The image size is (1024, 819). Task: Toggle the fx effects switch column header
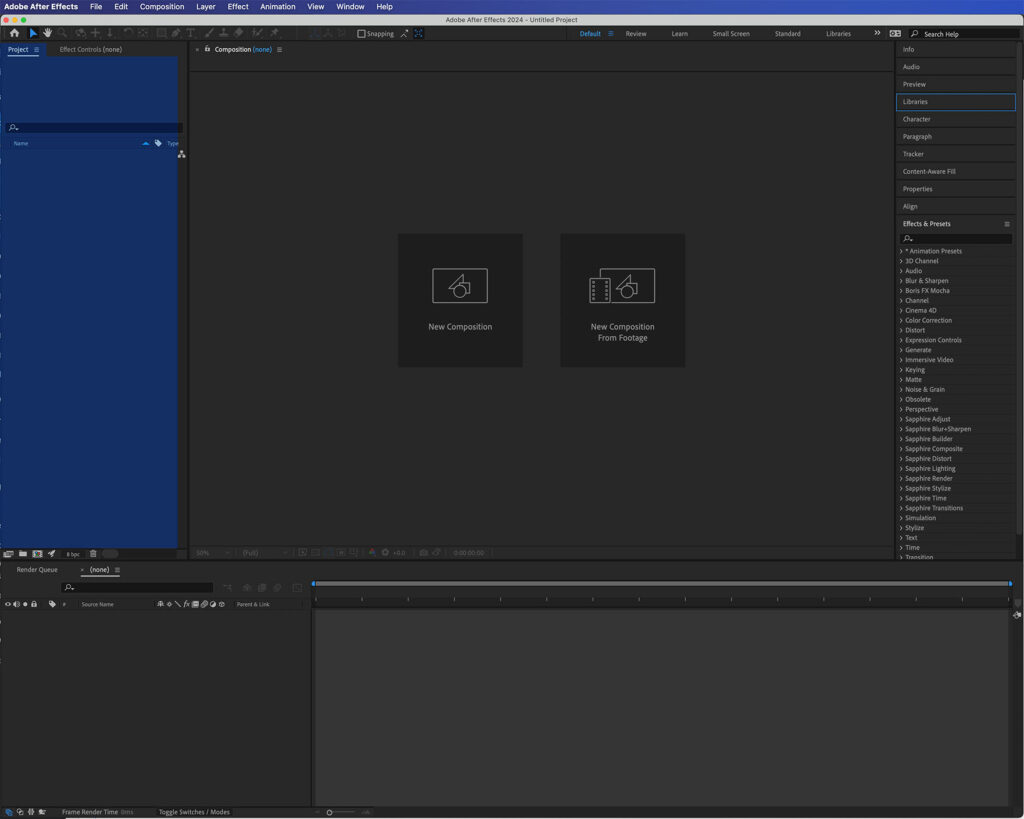point(186,604)
